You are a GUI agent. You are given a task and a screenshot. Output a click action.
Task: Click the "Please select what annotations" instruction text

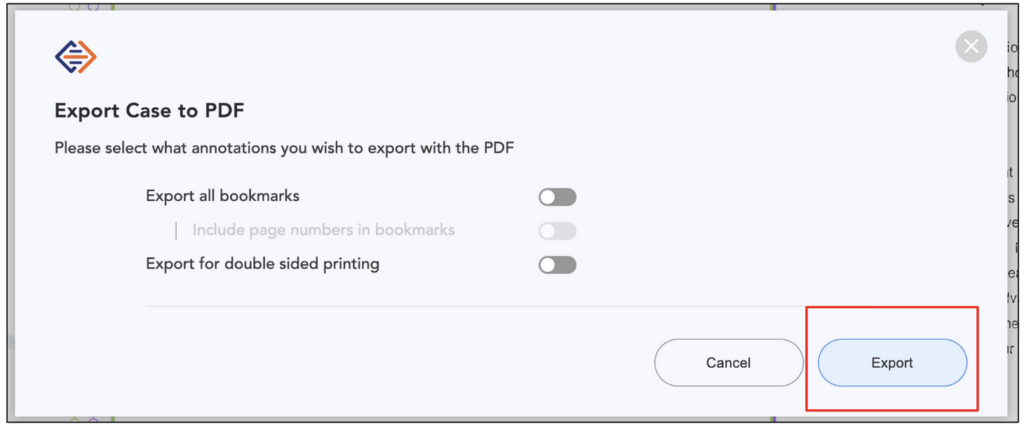coord(290,148)
